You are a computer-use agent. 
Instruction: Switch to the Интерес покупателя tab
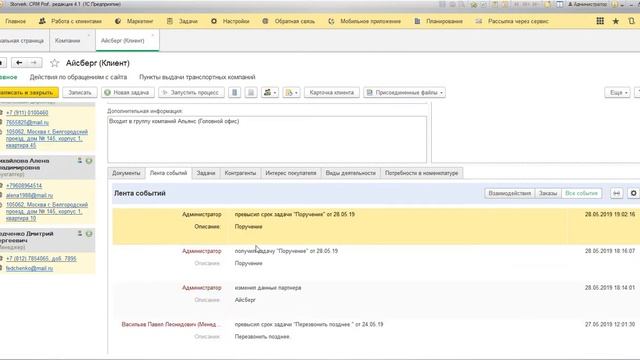(291, 173)
